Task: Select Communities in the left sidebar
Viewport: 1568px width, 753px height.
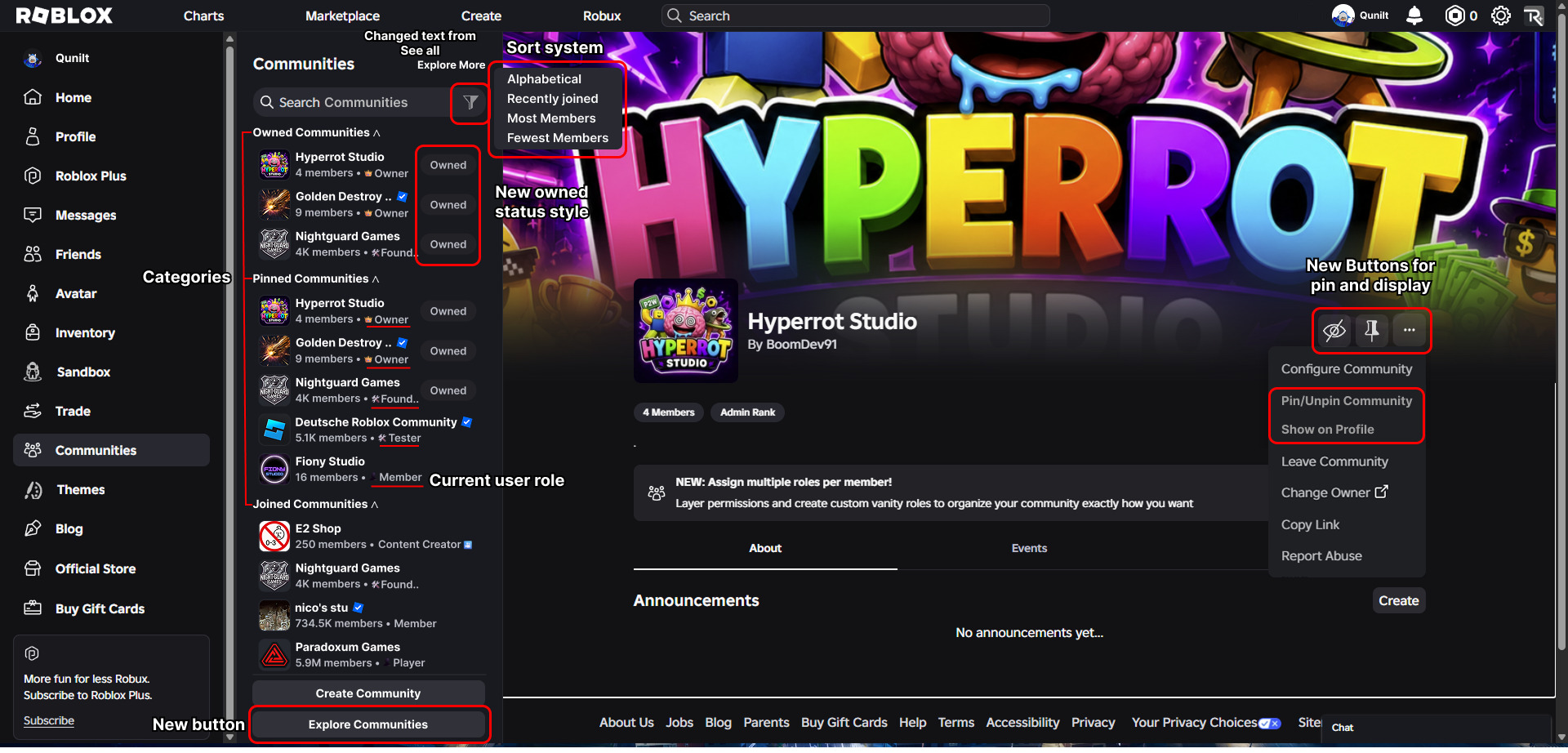Action: click(x=111, y=450)
